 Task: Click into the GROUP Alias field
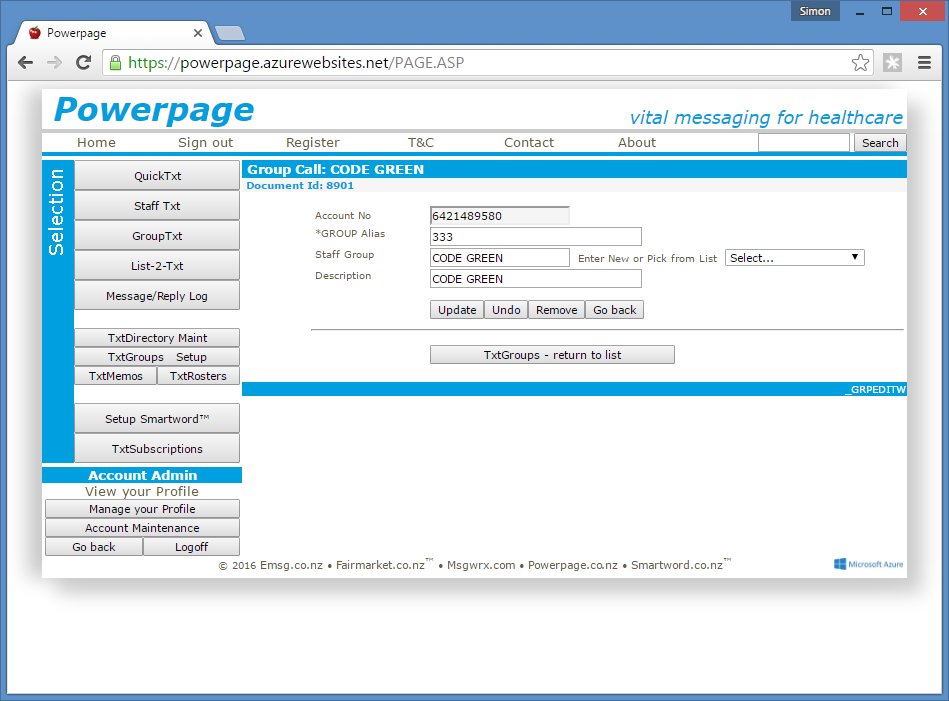coord(535,237)
